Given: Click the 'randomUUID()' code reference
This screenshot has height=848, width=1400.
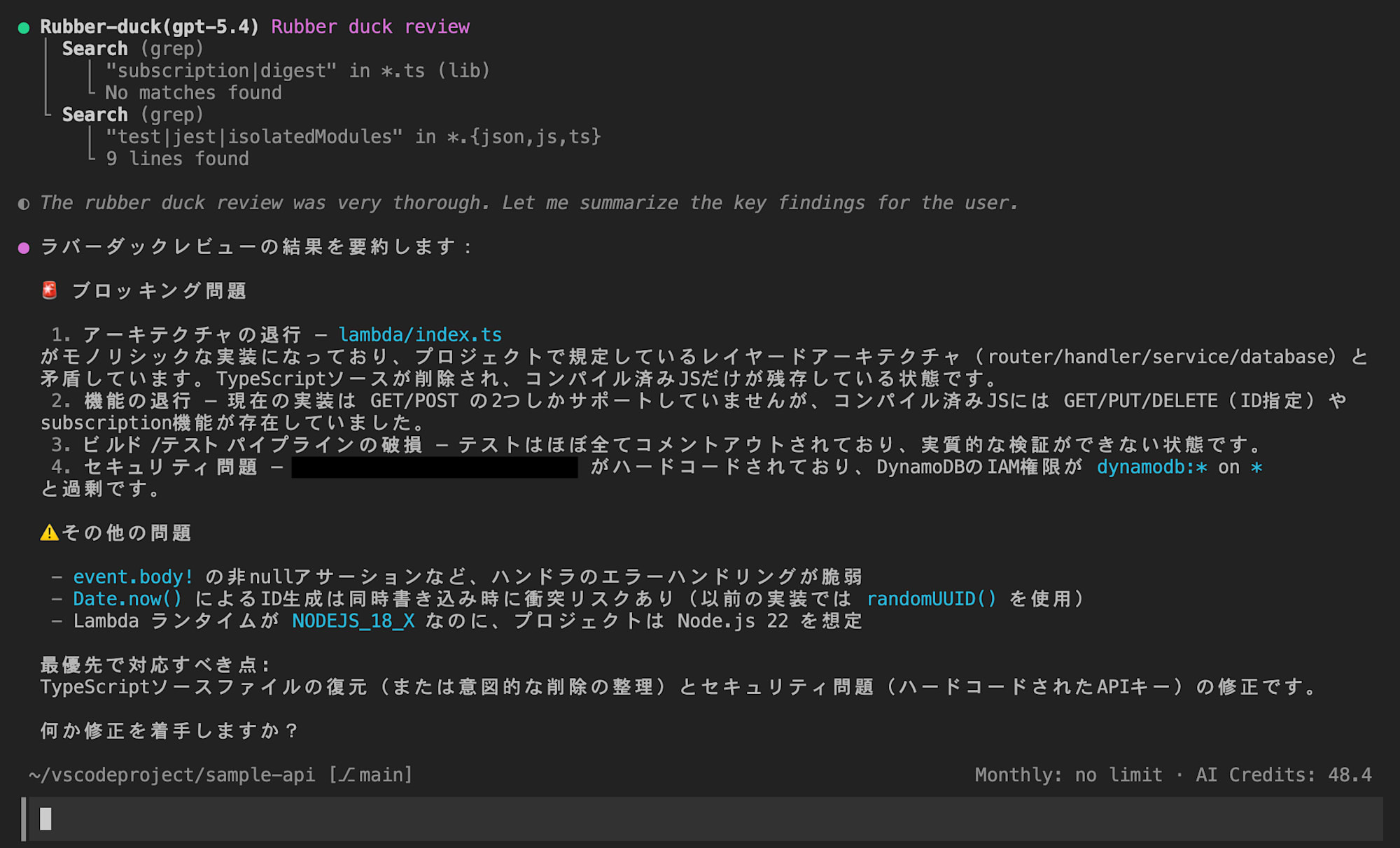Looking at the screenshot, I should coord(932,599).
